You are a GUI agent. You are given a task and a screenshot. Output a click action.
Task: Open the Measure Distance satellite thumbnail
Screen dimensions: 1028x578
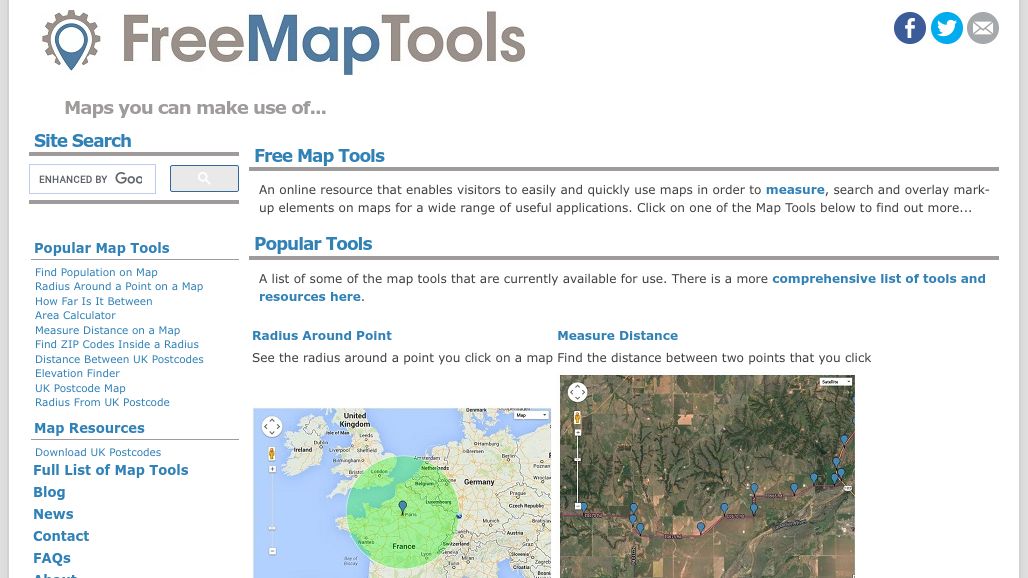click(x=707, y=476)
